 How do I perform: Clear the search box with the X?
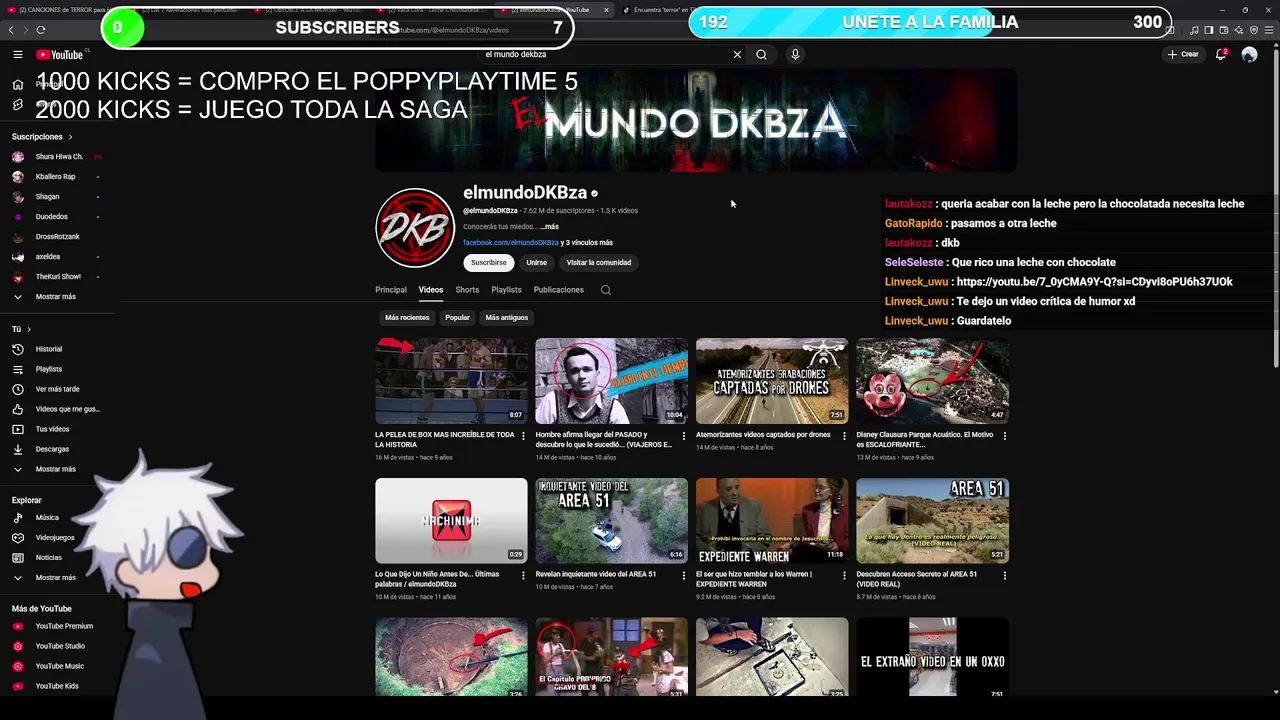pos(738,55)
